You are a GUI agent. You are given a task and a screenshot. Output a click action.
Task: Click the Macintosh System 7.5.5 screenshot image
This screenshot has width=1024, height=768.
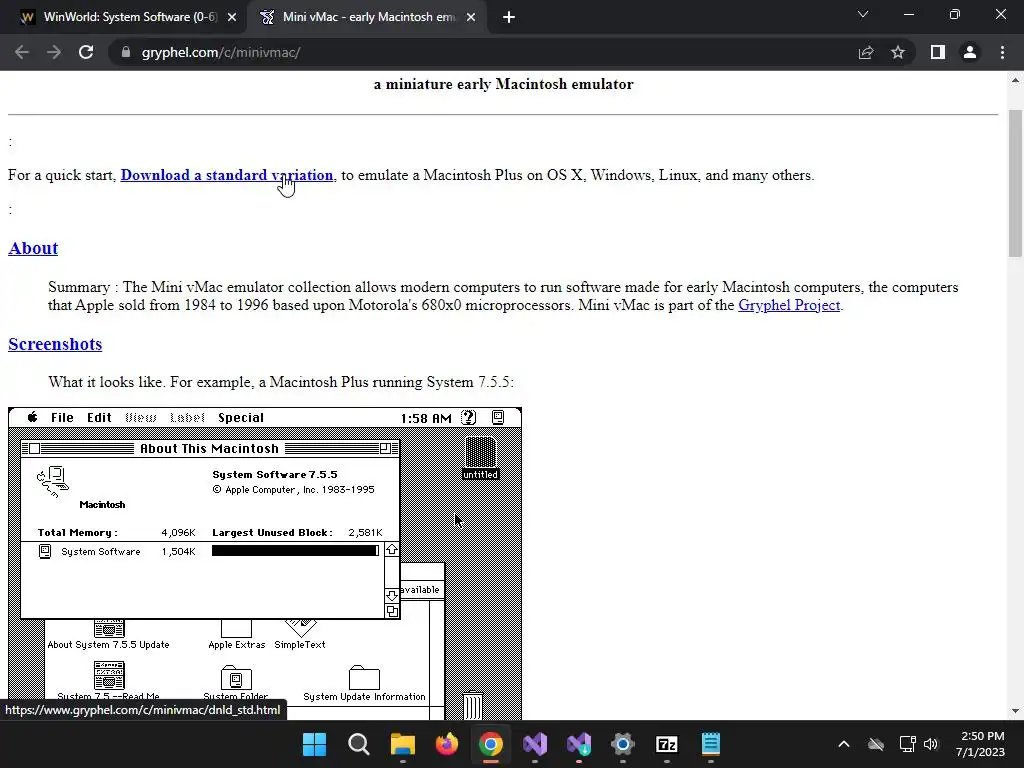[265, 564]
